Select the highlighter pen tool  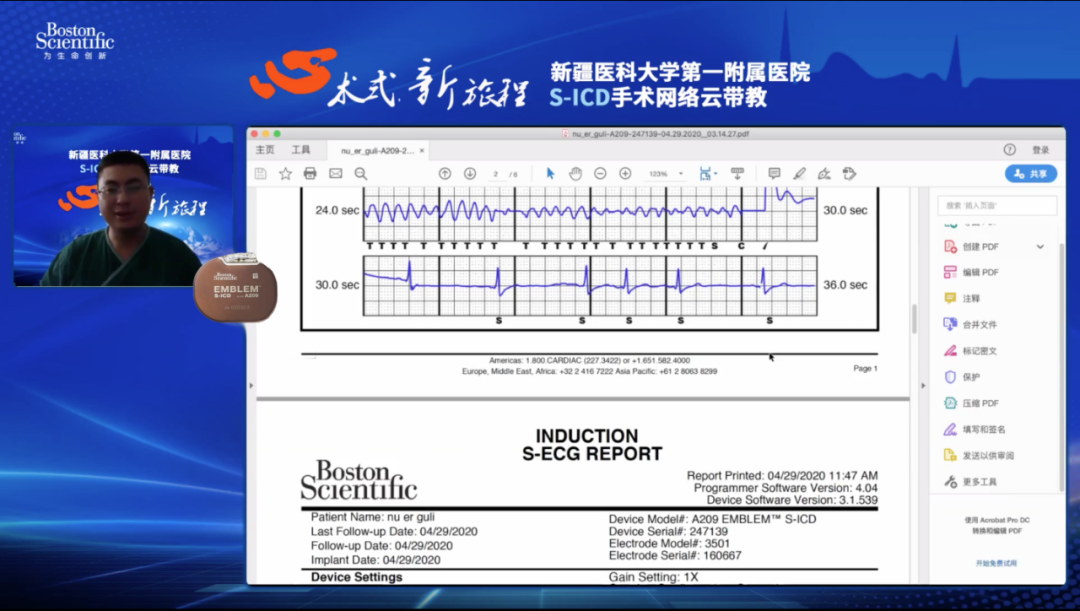pyautogui.click(x=799, y=174)
